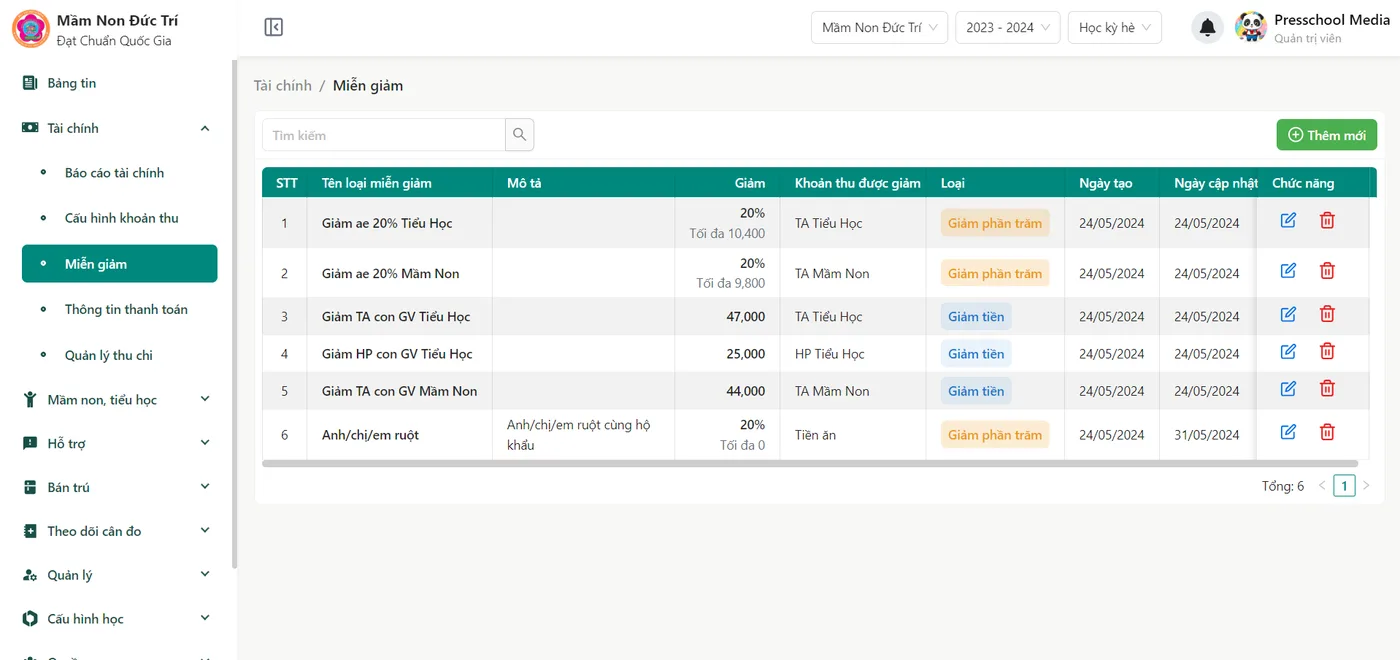Delete the "Giảm HP con GV Tiểu Học" row
The image size is (1400, 660).
coord(1327,351)
